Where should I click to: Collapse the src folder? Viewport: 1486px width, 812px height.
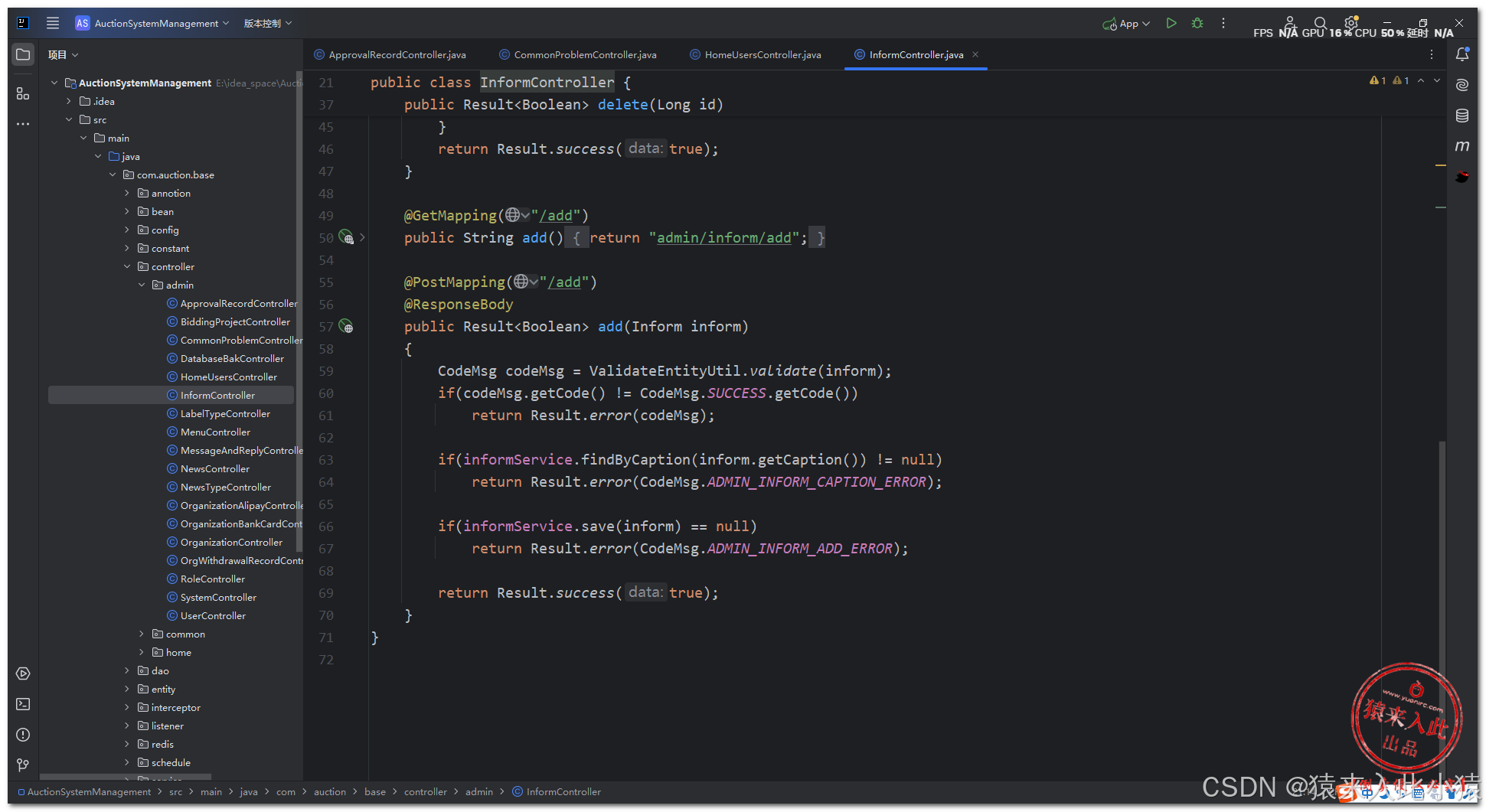(69, 119)
